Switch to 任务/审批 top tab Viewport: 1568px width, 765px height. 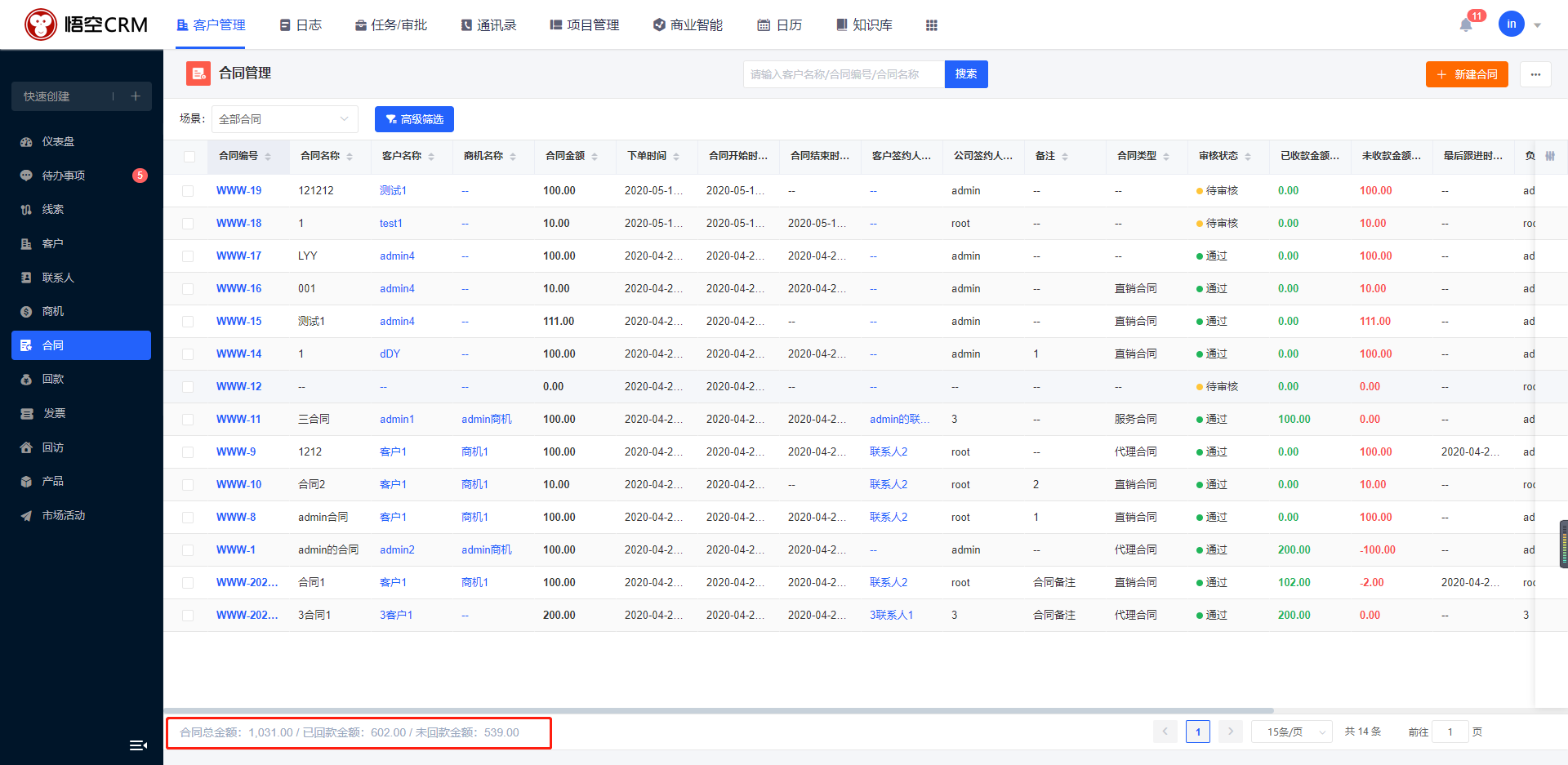[391, 25]
